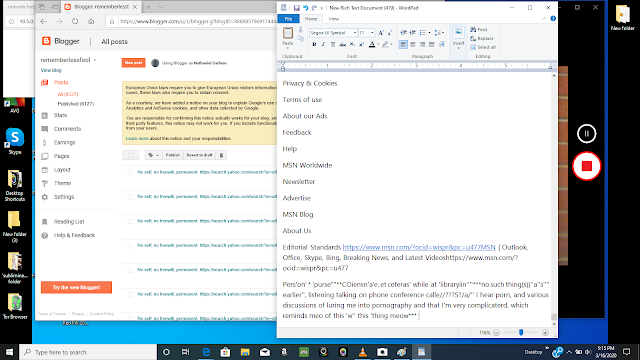Open the font size dropdown
The width and height of the screenshot is (640, 360).
(x=372, y=33)
